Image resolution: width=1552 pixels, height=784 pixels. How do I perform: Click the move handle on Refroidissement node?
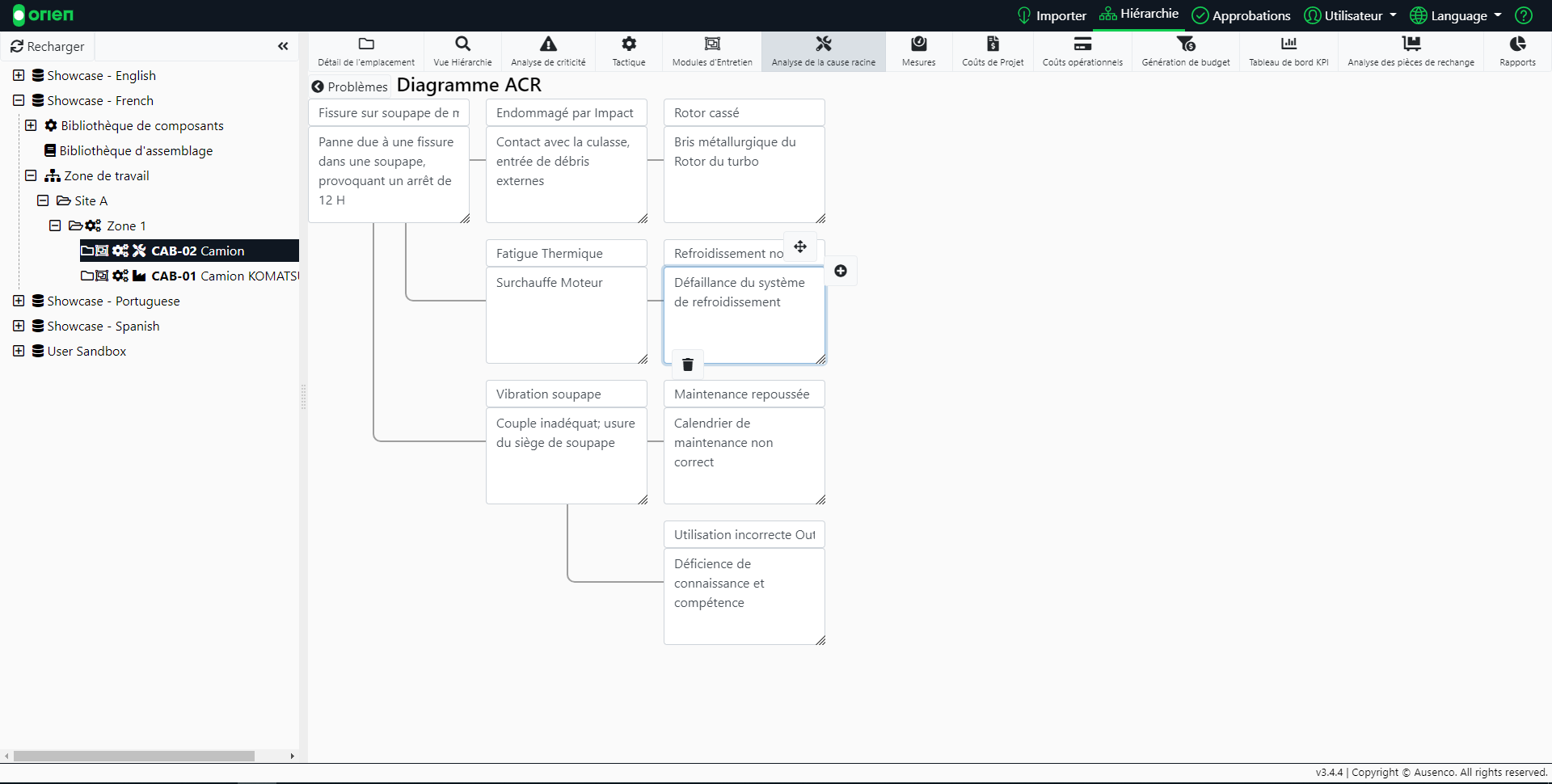click(800, 247)
